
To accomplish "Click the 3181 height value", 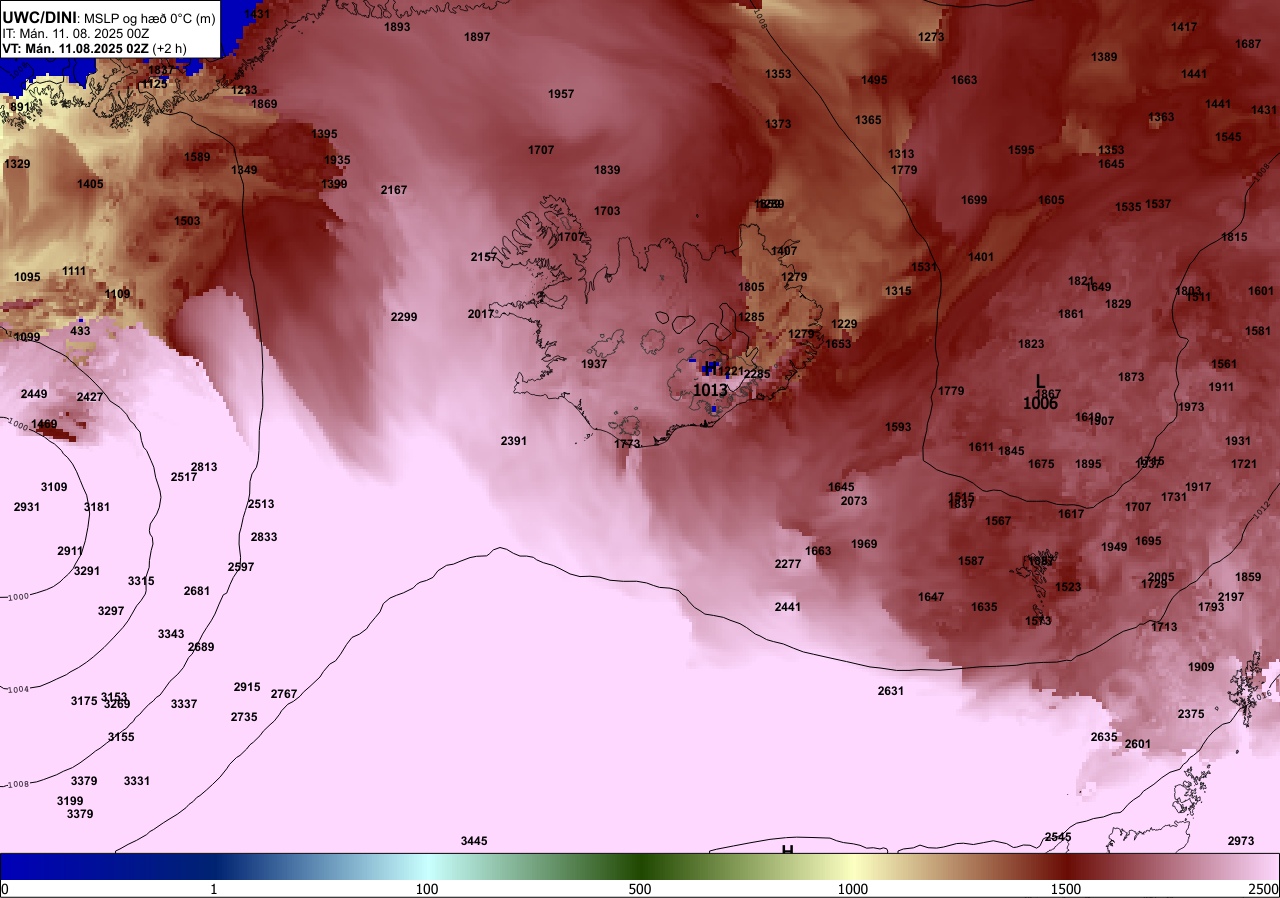I will coord(97,507).
